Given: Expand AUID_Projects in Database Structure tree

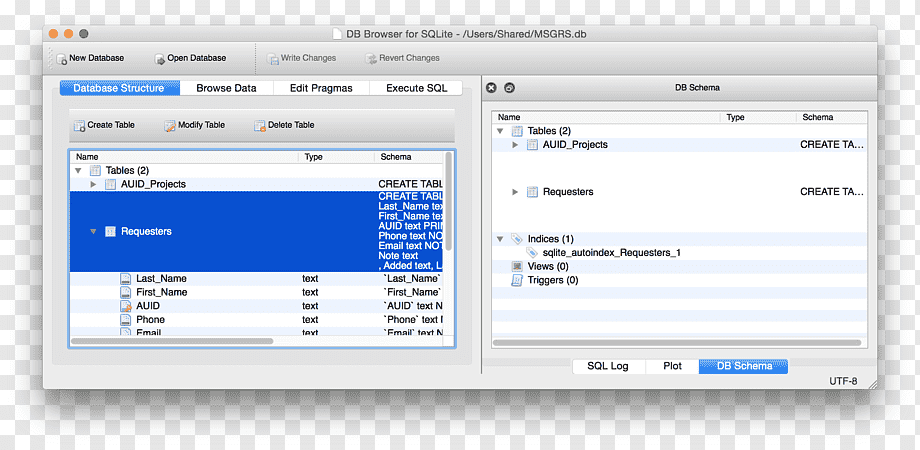Looking at the screenshot, I should tap(93, 184).
